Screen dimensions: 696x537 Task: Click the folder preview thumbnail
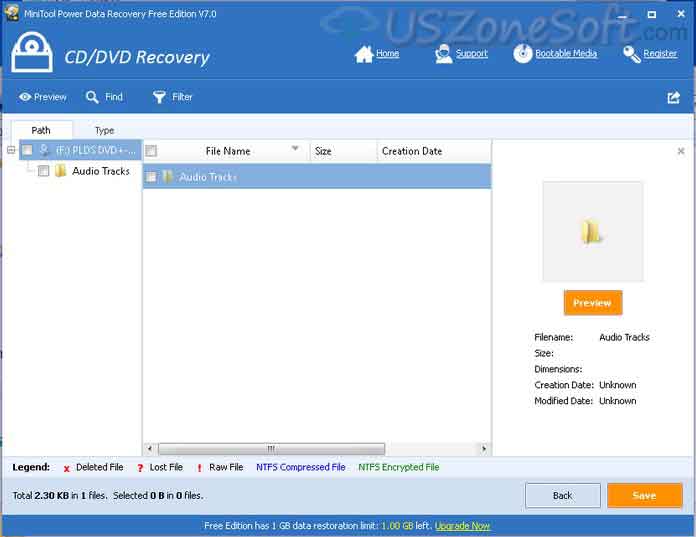click(593, 231)
